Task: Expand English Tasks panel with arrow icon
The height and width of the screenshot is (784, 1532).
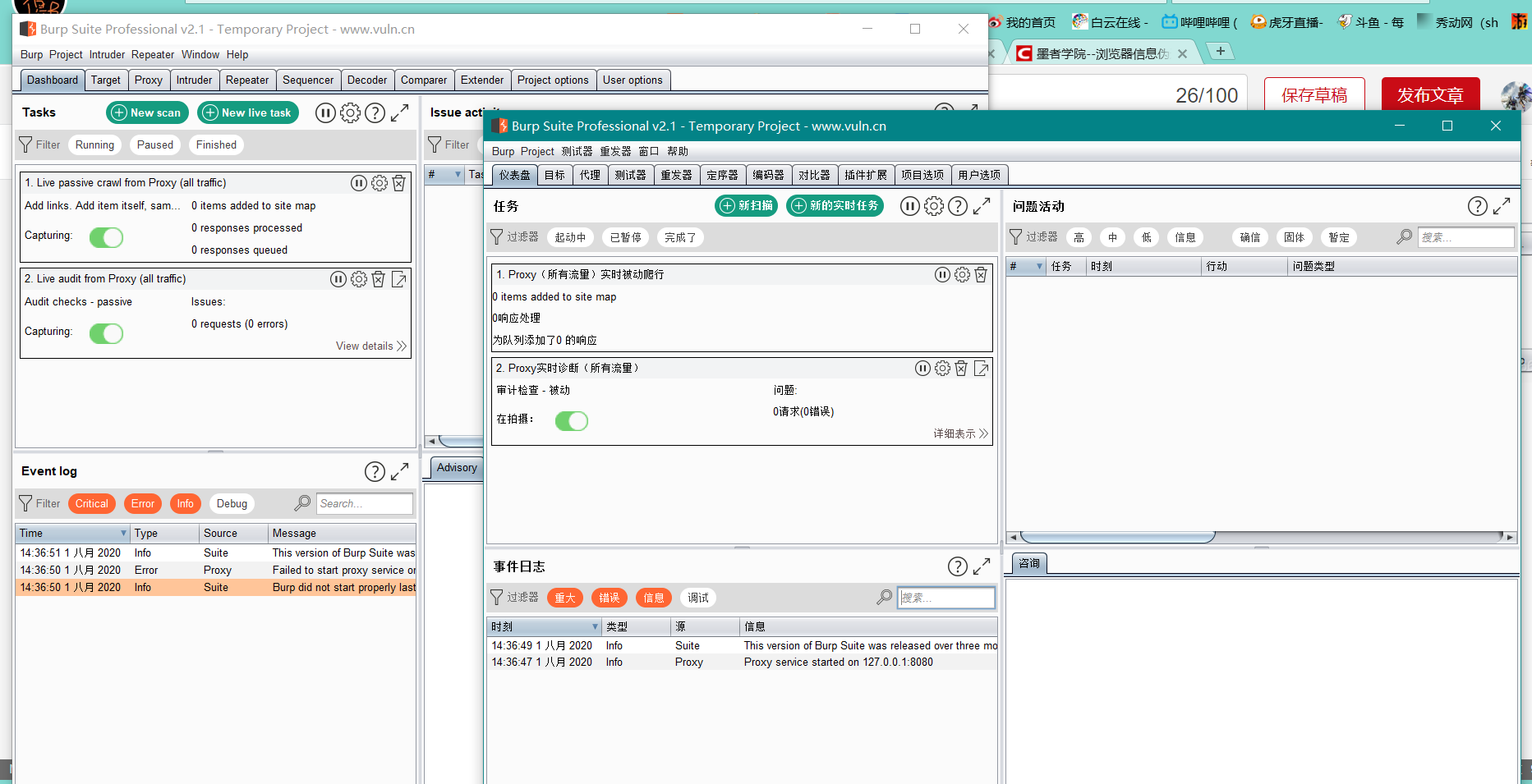Action: click(400, 112)
